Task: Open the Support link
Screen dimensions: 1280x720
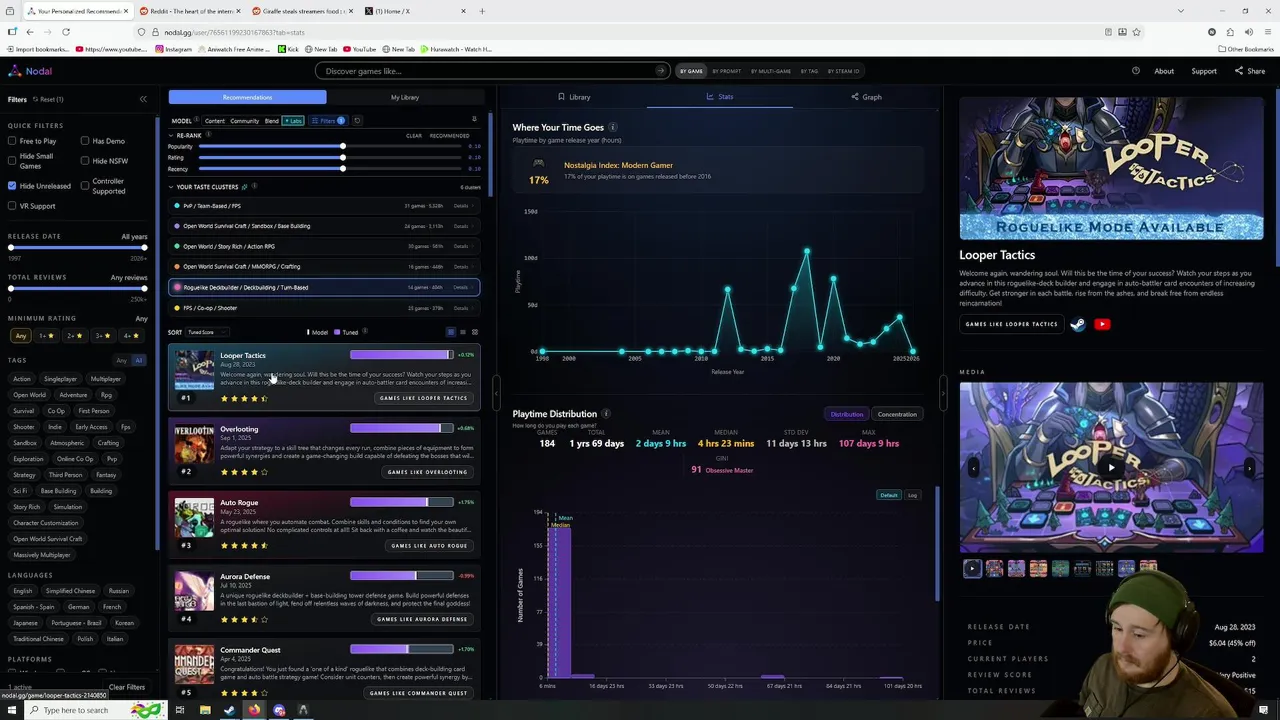Action: point(1204,71)
